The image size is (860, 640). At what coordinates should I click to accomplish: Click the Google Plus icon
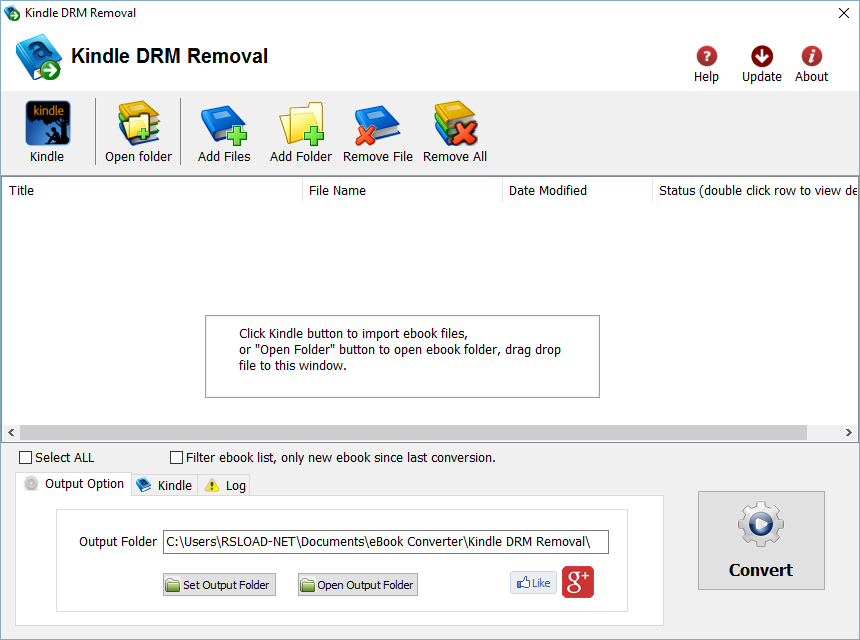coord(578,582)
